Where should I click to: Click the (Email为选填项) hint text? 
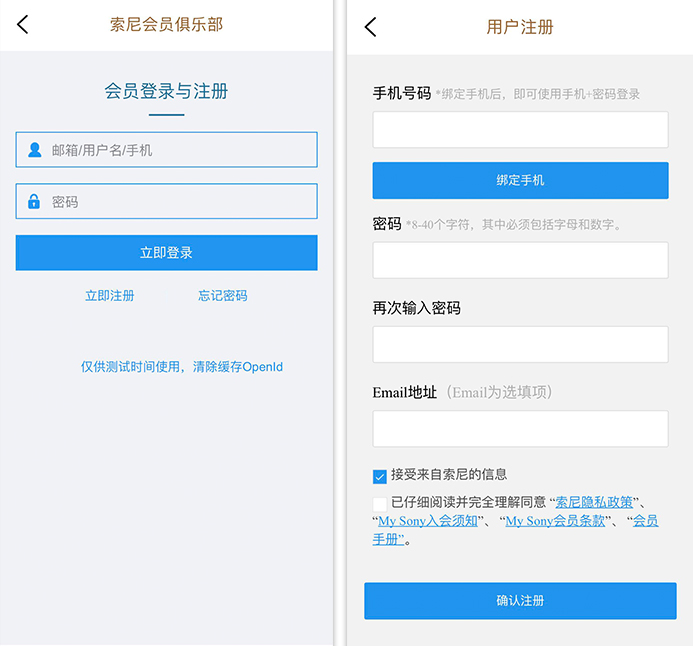click(499, 392)
